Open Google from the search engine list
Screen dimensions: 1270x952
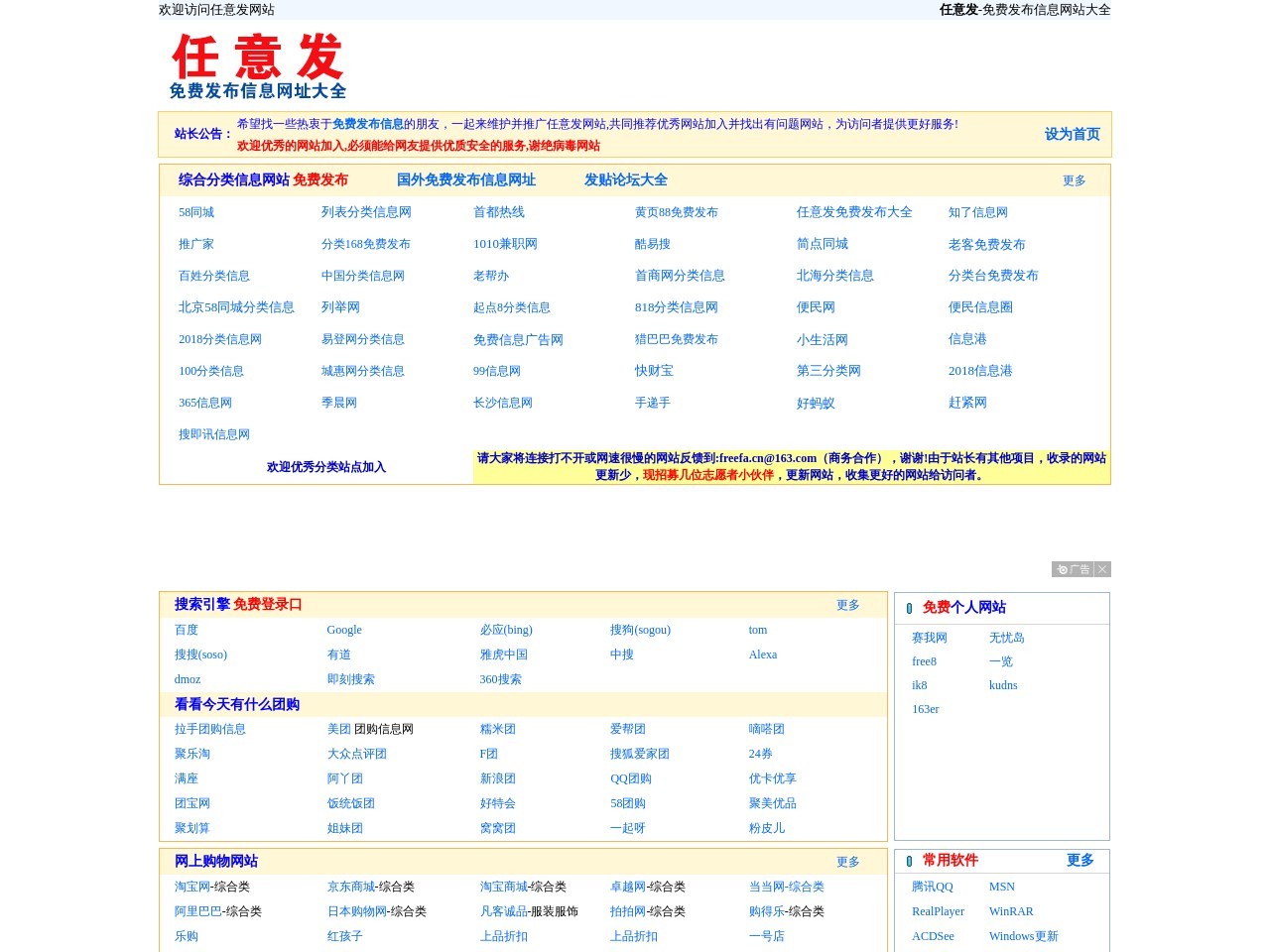344,630
